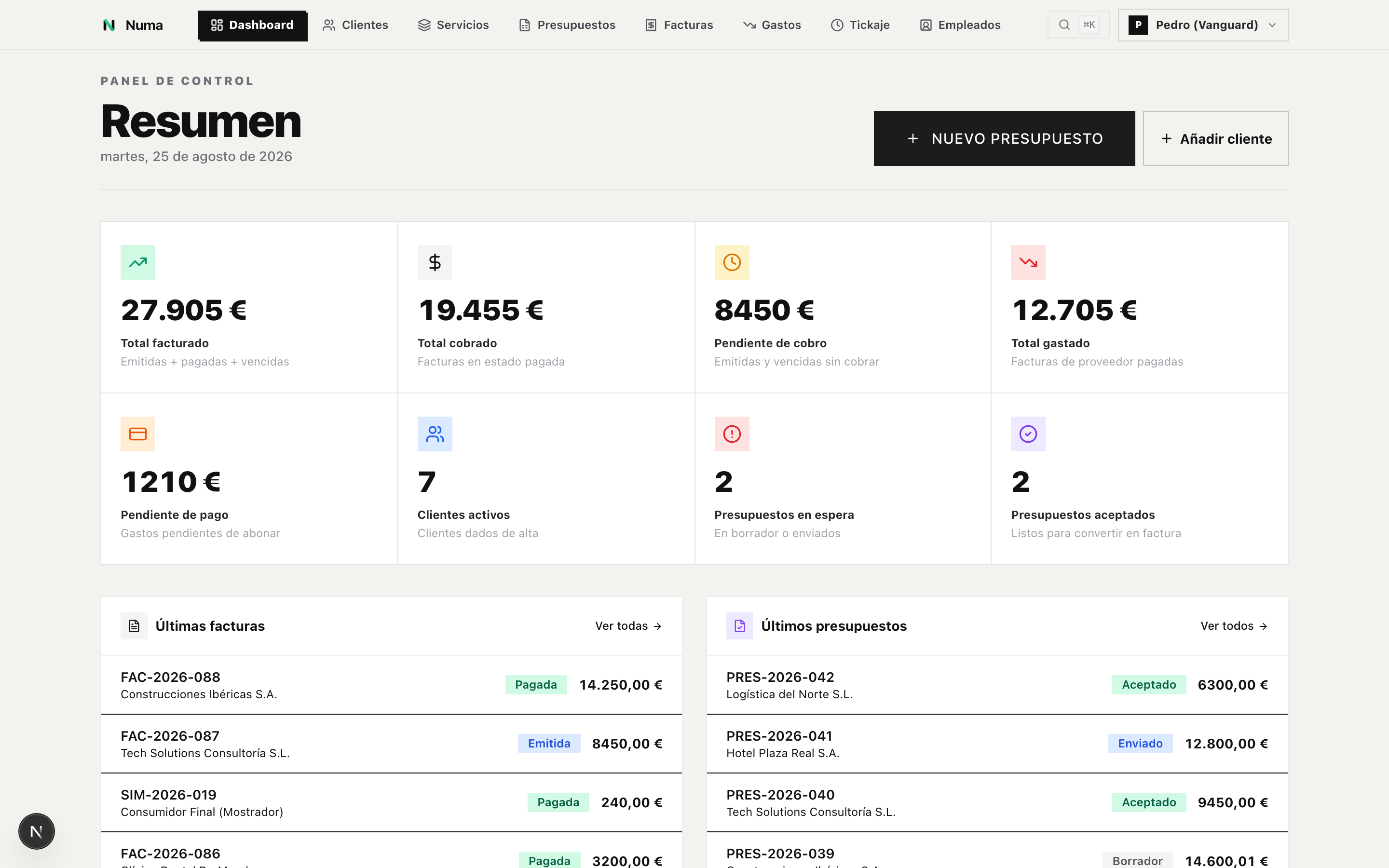Open the Dashboard tab
The image size is (1389, 868).
click(x=252, y=25)
